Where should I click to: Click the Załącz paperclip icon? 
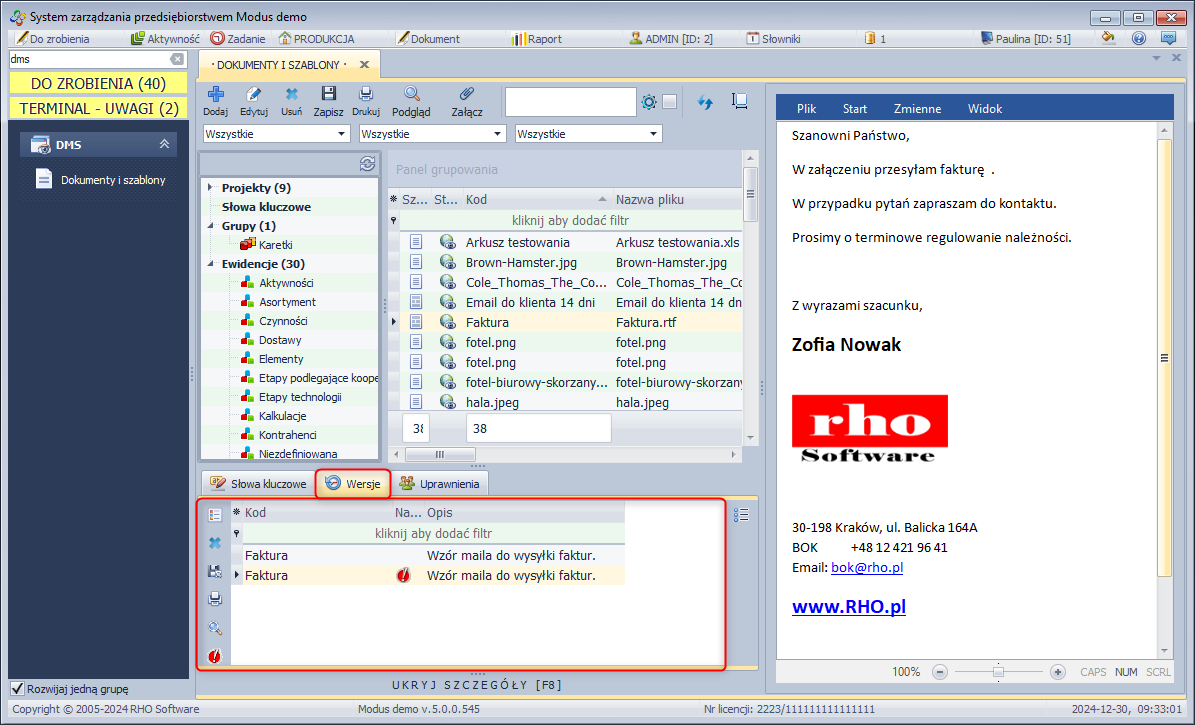[x=466, y=94]
